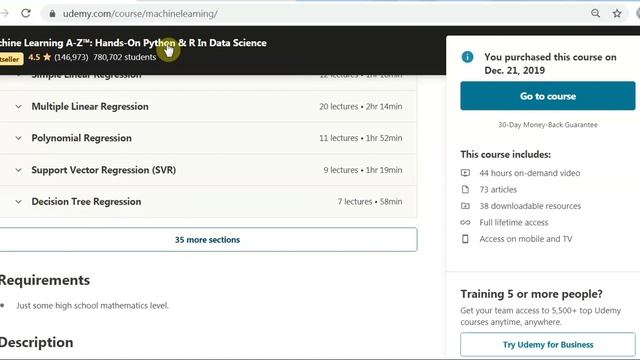Open the Multiple Linear Regression section title
Viewport: 640px width, 360px height.
pos(90,107)
